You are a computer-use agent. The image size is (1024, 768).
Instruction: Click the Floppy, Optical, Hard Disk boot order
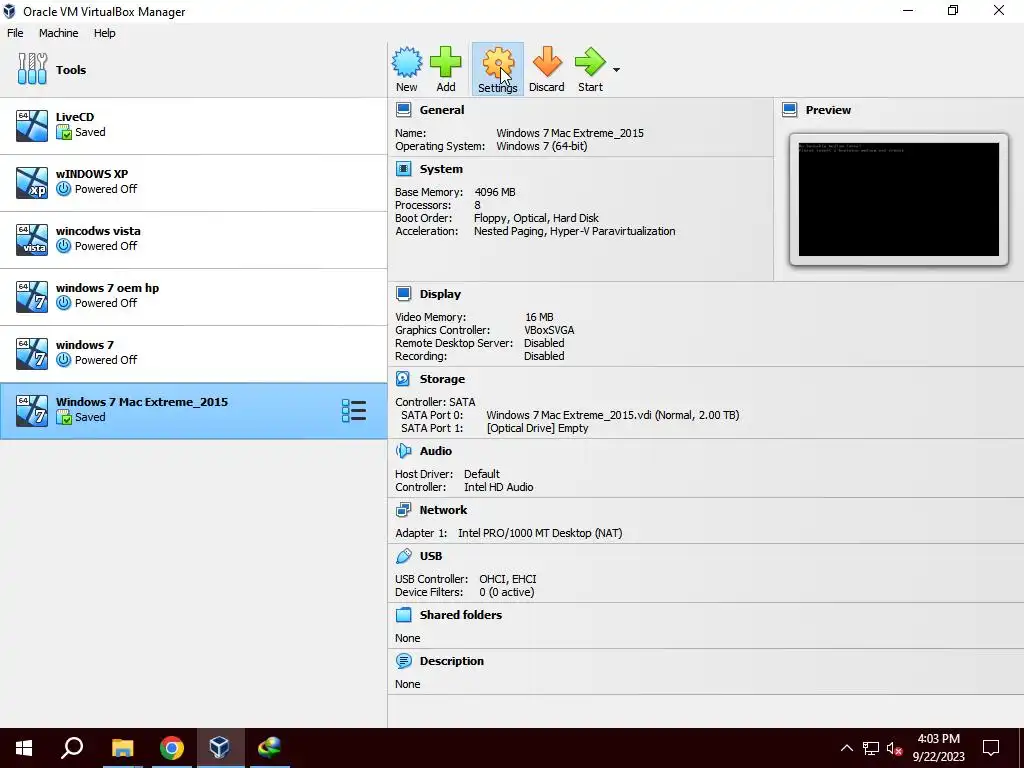[x=536, y=218]
